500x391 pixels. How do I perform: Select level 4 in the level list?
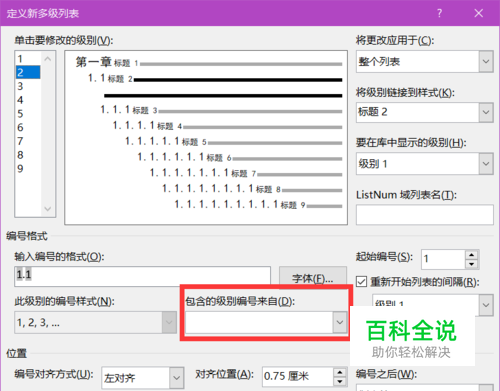coord(28,100)
